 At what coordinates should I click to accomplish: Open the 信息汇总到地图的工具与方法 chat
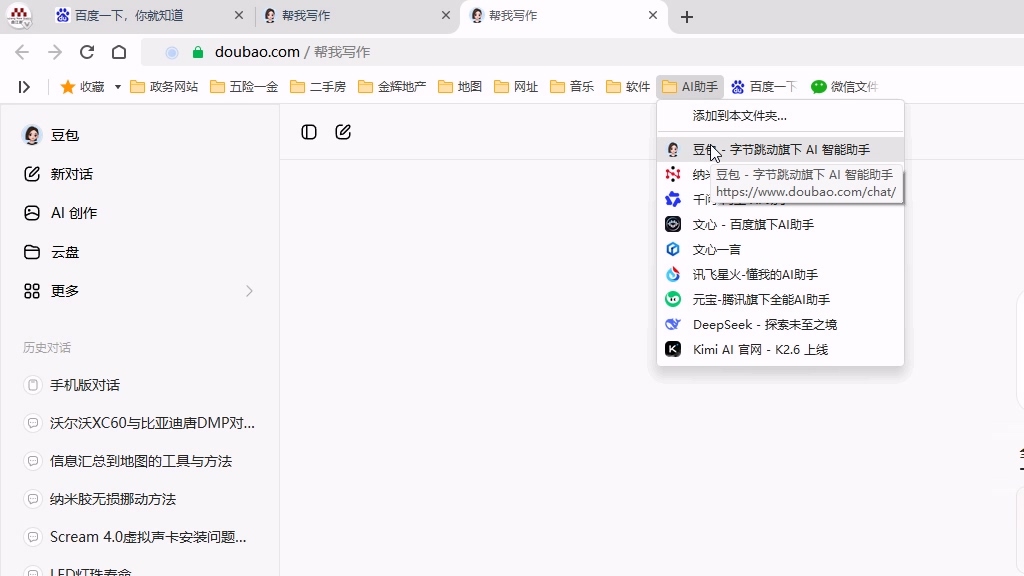tap(139, 461)
